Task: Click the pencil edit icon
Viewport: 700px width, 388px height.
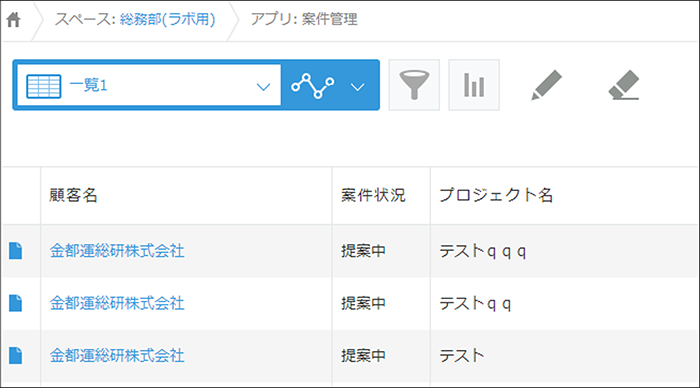Action: [546, 85]
